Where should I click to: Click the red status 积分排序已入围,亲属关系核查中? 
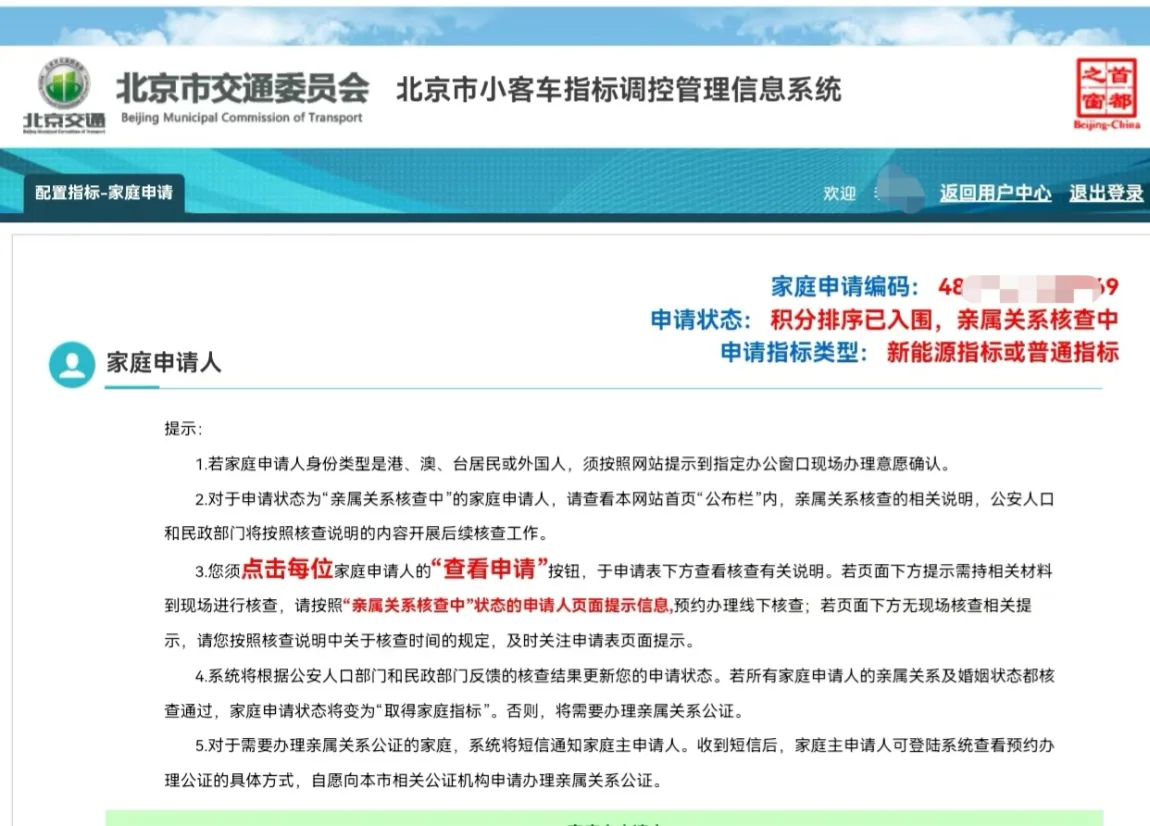(x=943, y=319)
